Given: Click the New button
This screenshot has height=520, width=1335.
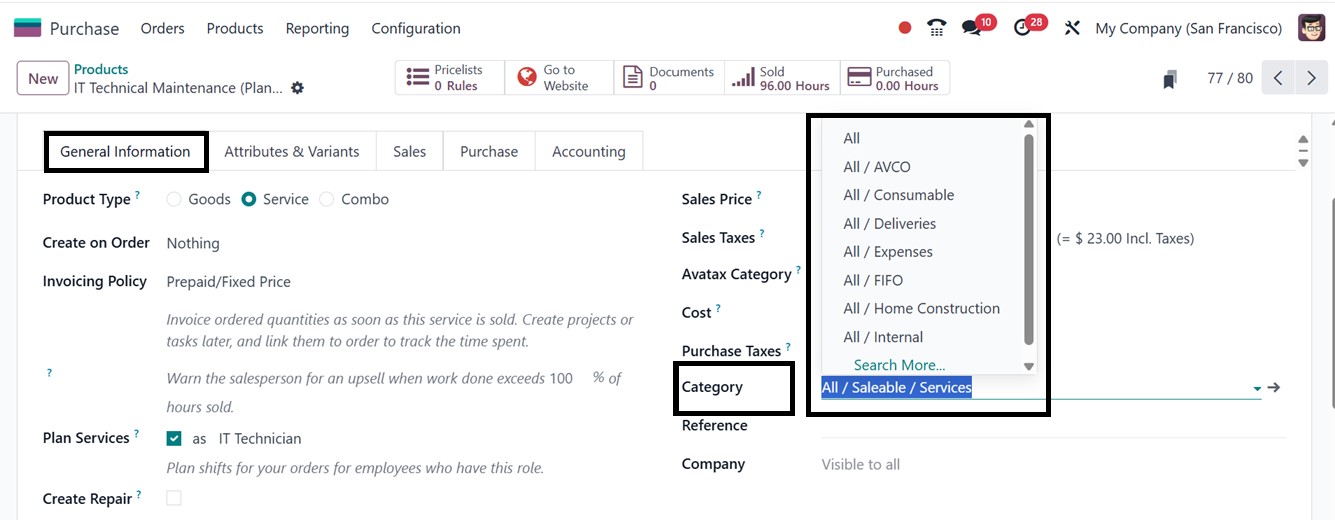Looking at the screenshot, I should (43, 79).
